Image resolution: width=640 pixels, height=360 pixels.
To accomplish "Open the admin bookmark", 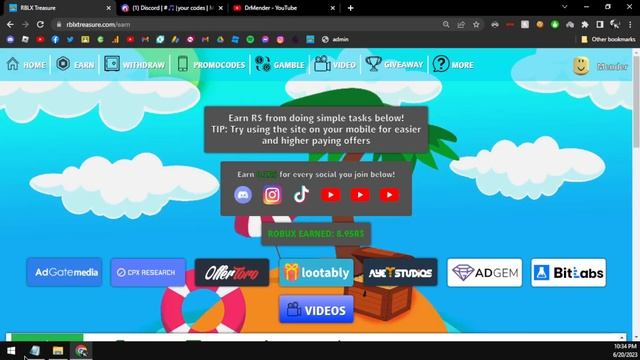I will [335, 39].
